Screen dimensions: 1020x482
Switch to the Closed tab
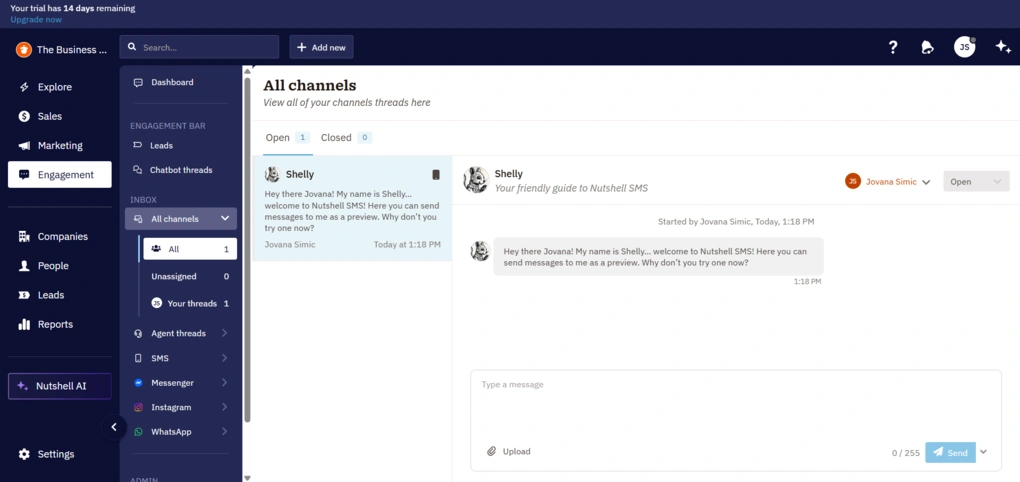pyautogui.click(x=336, y=138)
